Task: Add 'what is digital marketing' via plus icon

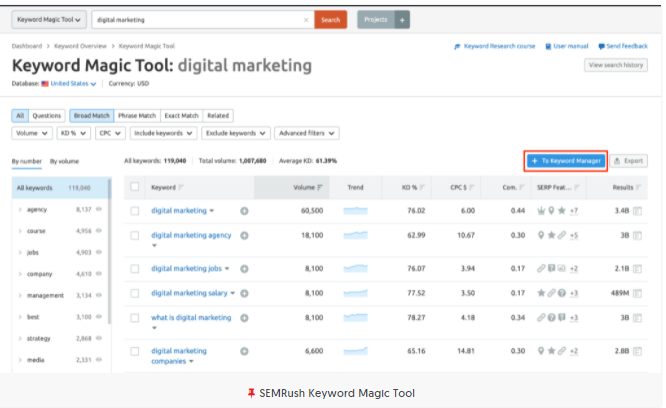Action: tap(244, 318)
